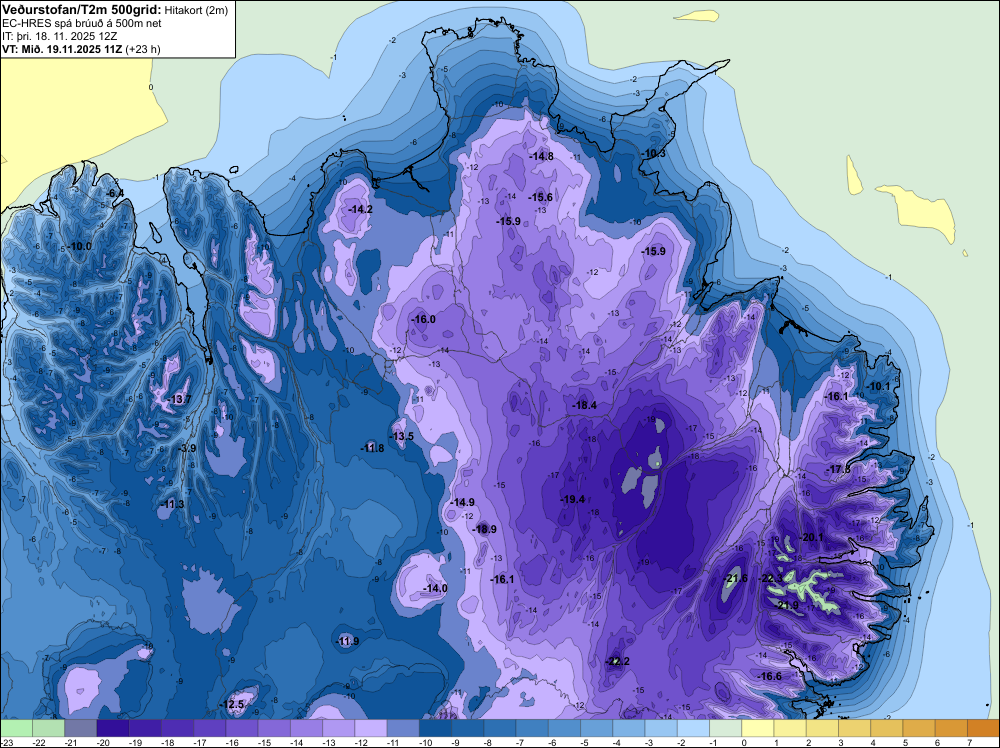Pick the -5 medium blue legend swatch
The height and width of the screenshot is (748, 1000).
click(x=596, y=728)
